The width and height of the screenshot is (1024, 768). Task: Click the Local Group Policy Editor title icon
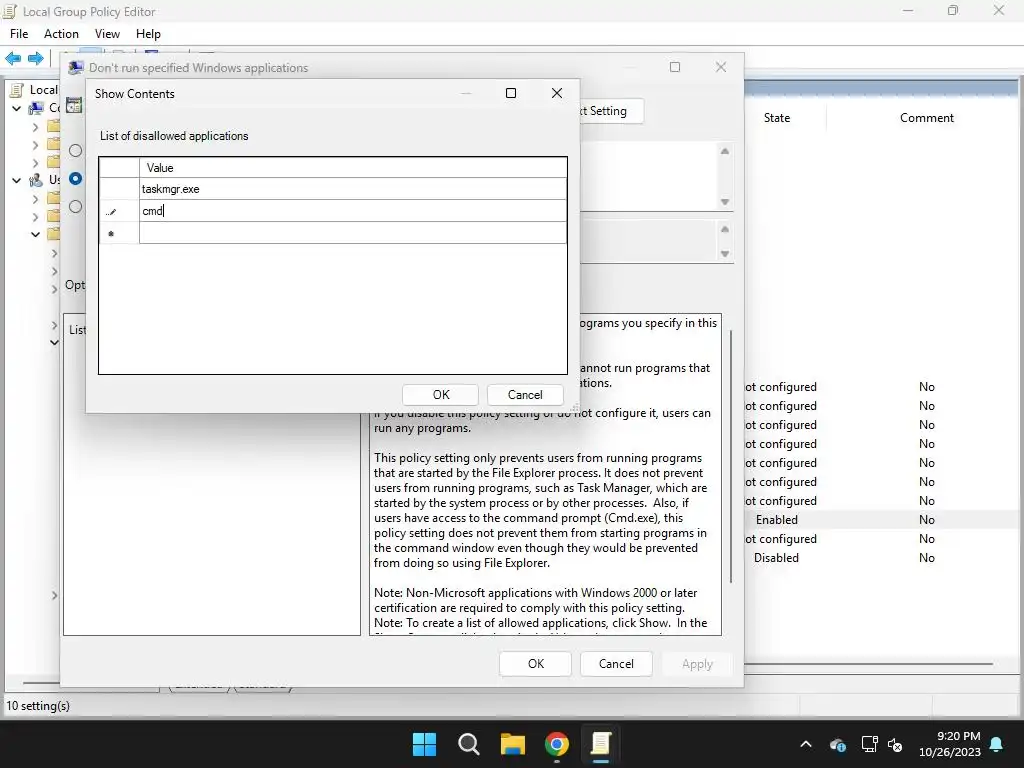(x=10, y=11)
